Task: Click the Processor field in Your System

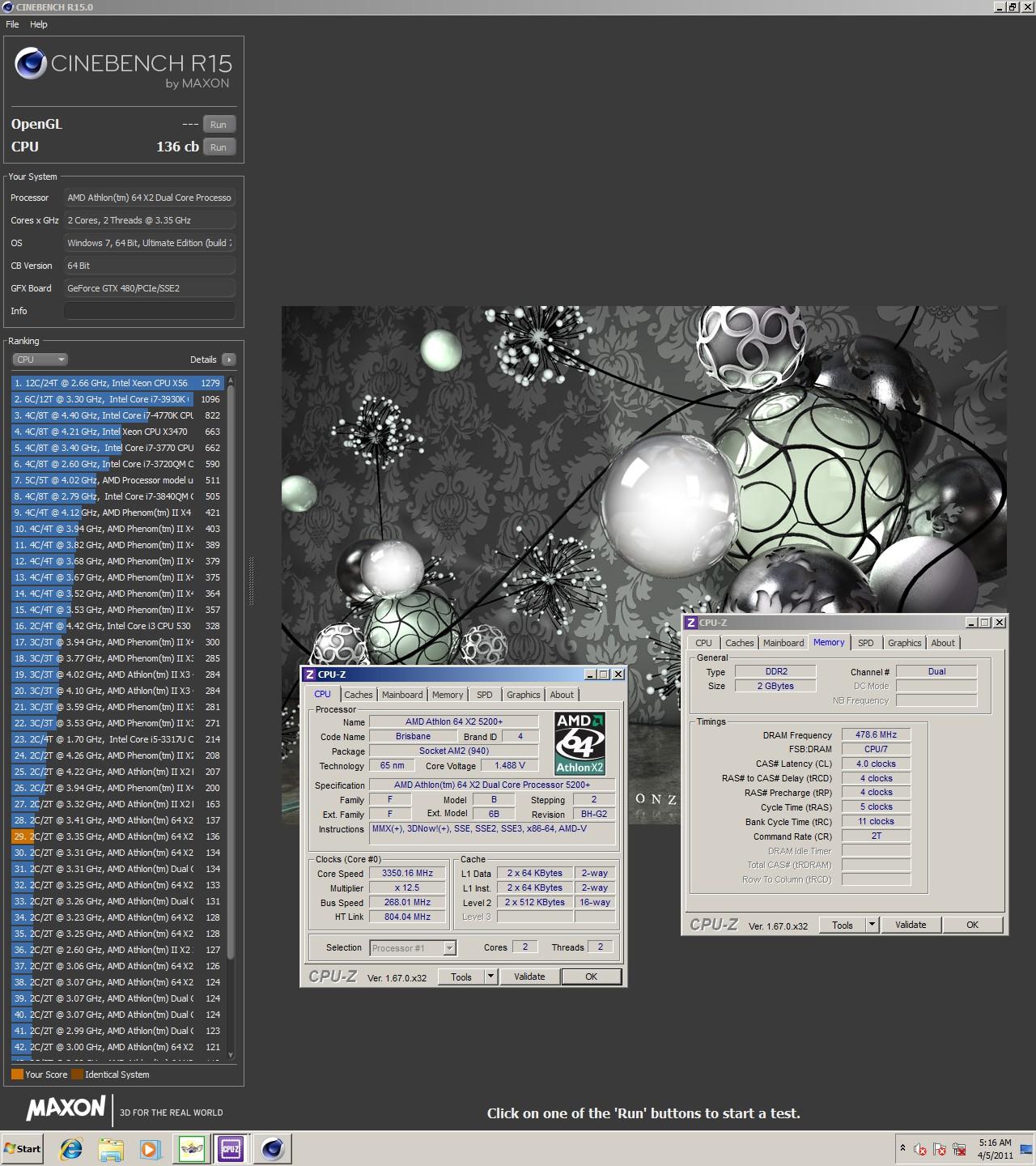Action: (x=150, y=198)
